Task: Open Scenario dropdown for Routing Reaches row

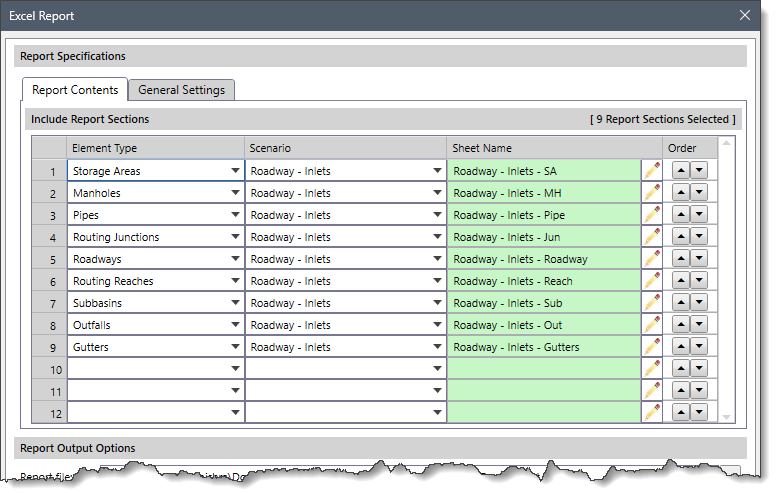Action: pos(437,281)
